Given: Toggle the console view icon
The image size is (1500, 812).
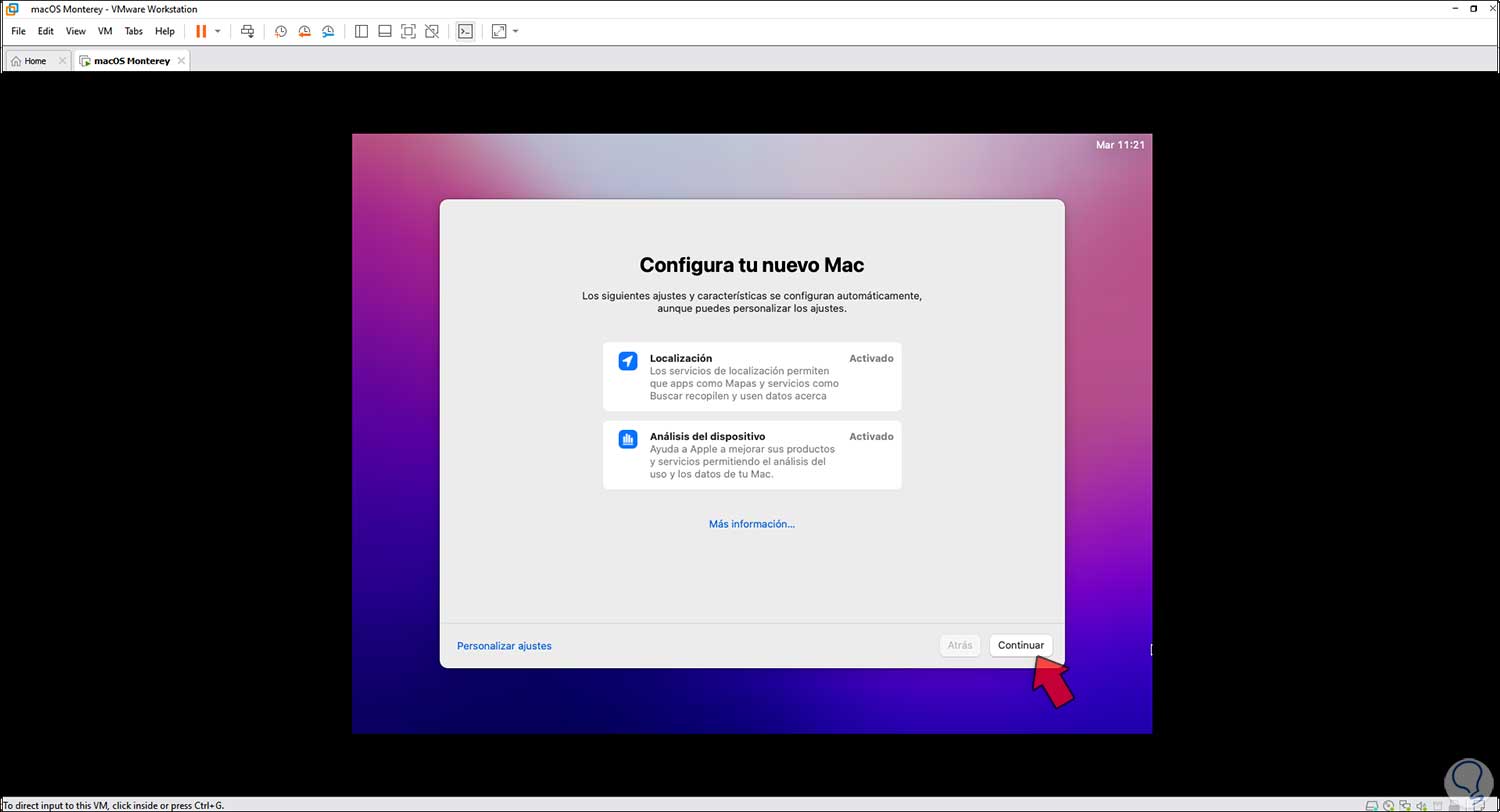Looking at the screenshot, I should tap(465, 31).
